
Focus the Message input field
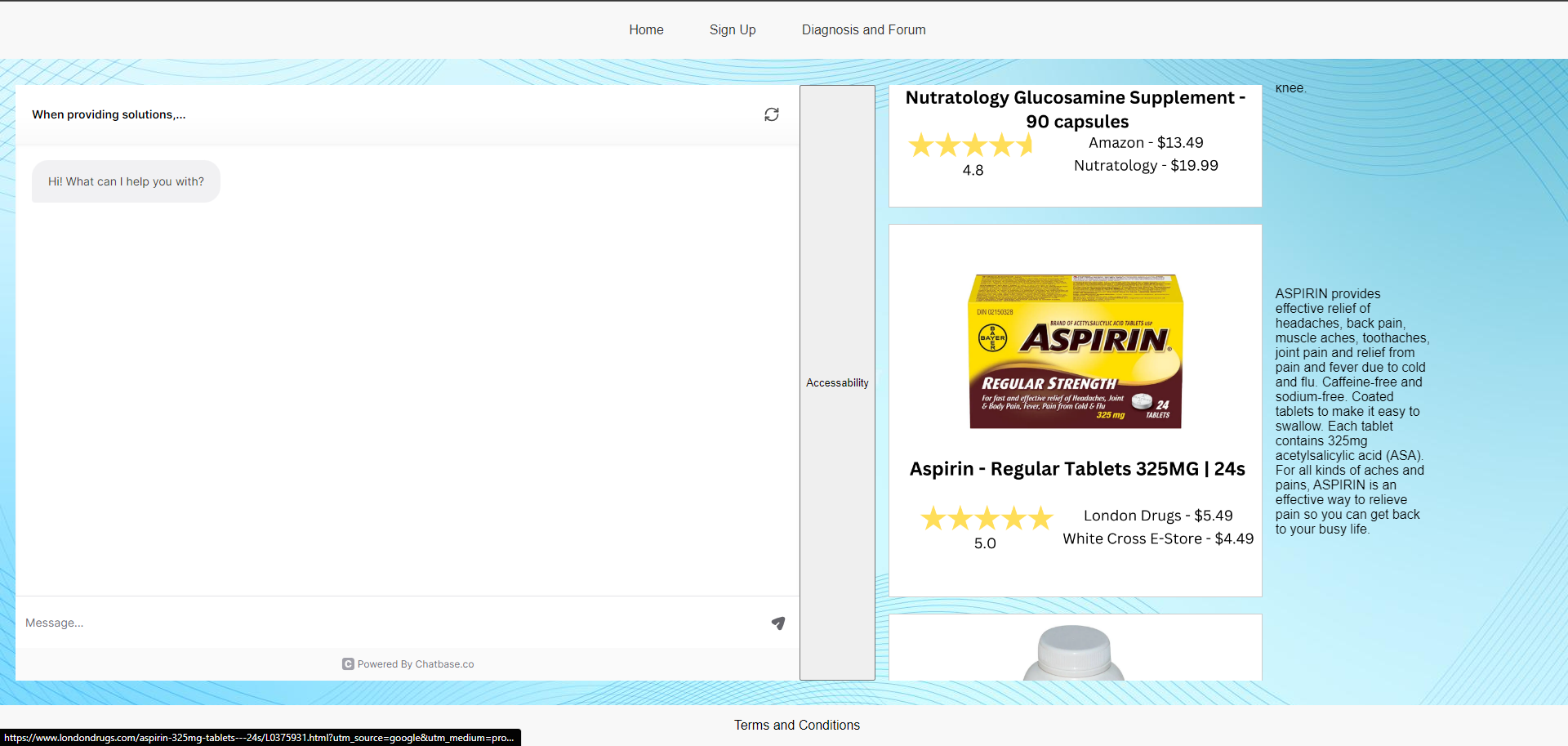392,623
